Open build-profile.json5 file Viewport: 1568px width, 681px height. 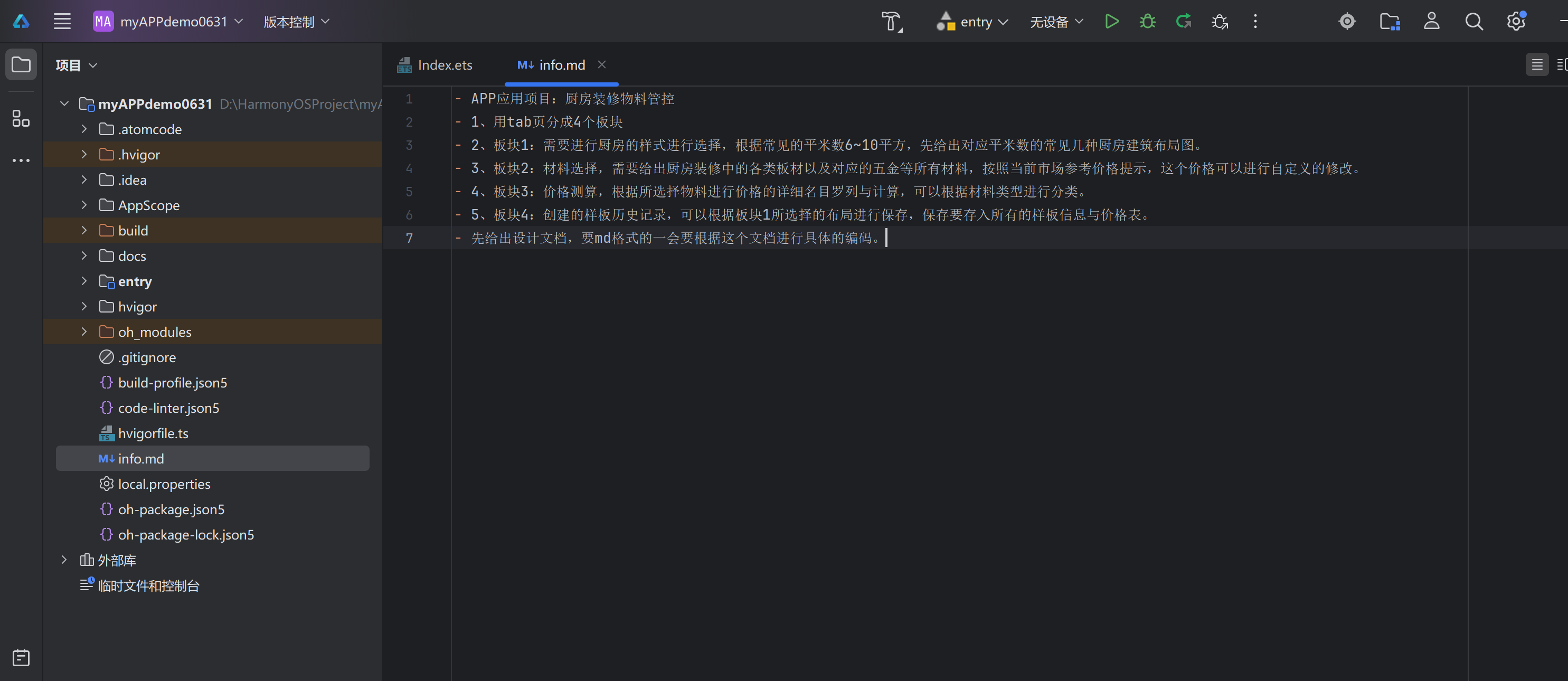tap(173, 383)
